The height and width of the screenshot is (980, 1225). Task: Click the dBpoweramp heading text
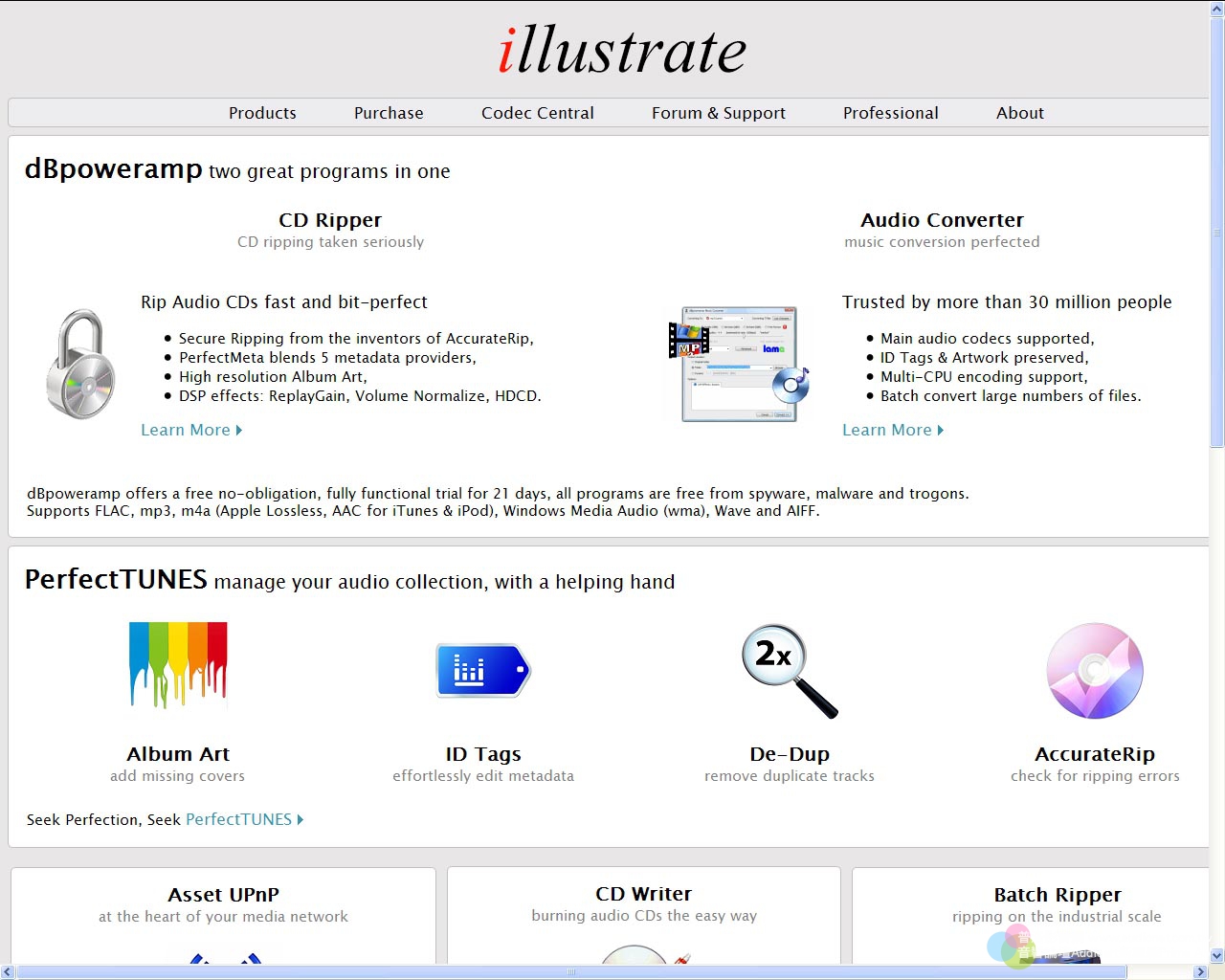(113, 168)
